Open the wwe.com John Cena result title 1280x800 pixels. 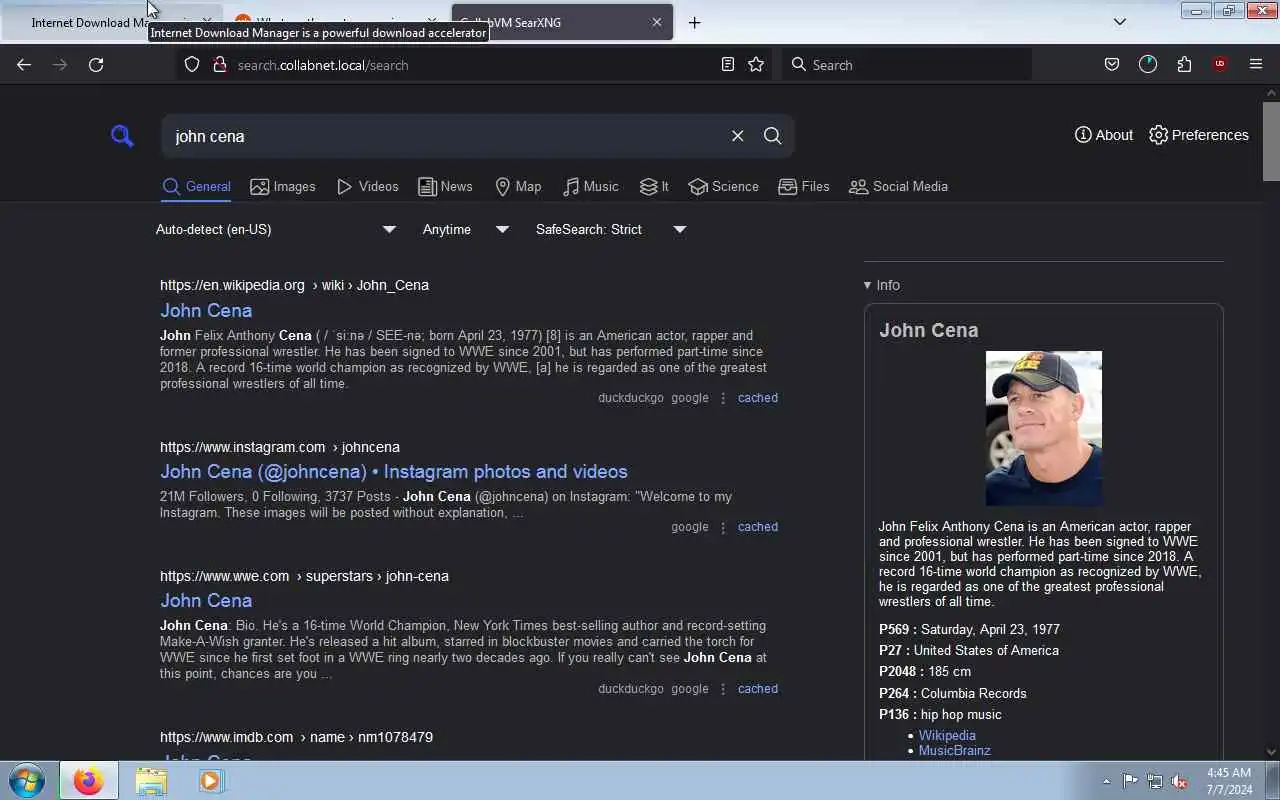(x=206, y=600)
